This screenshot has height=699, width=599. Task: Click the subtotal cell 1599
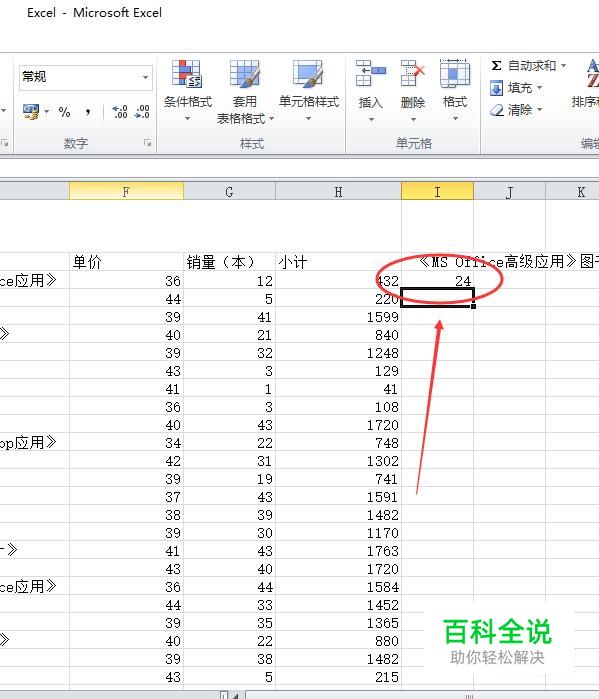[338, 317]
